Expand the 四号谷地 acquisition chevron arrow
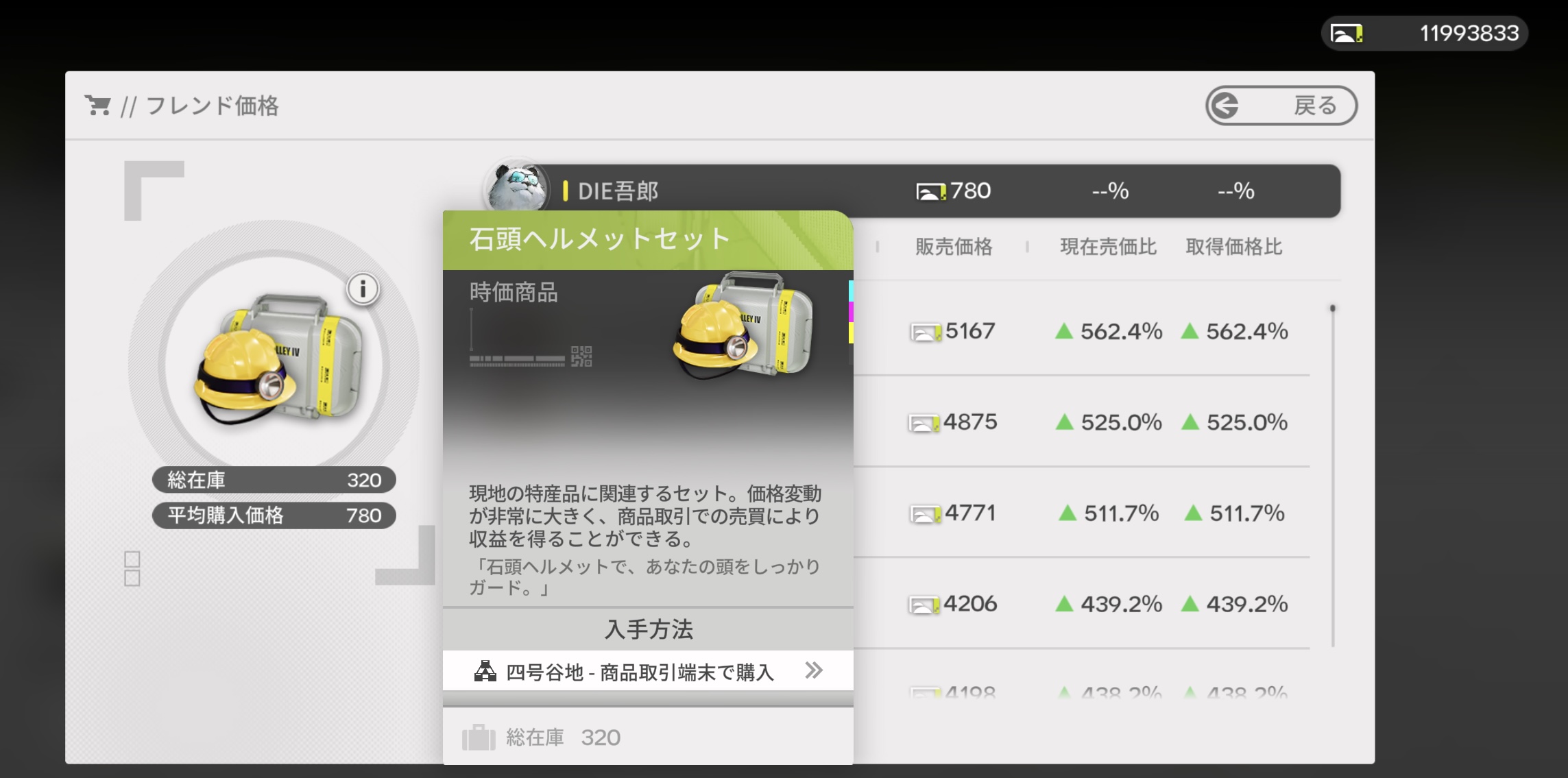Viewport: 1568px width, 778px height. pos(813,670)
